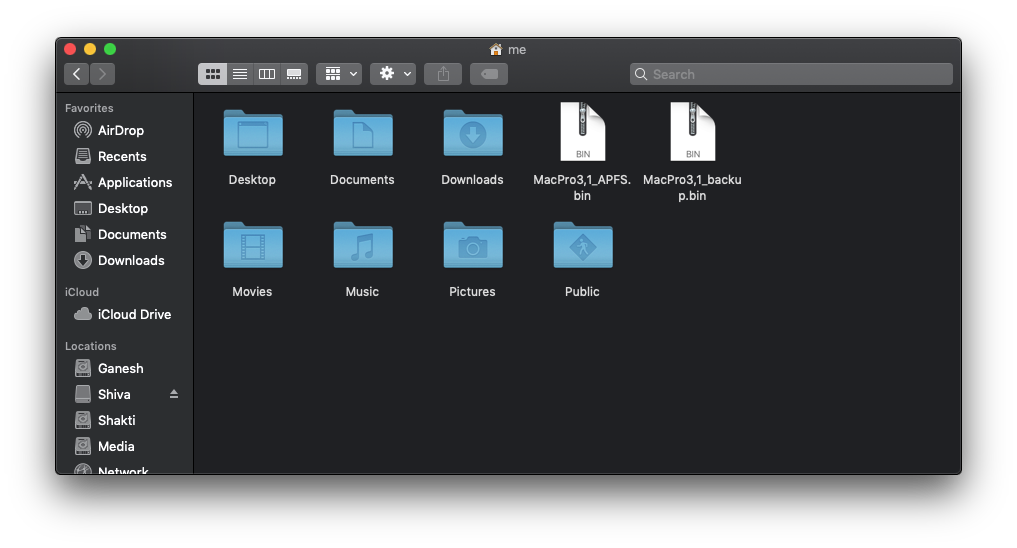The height and width of the screenshot is (548, 1017).
Task: Open Recents in the sidebar
Action: tap(125, 156)
